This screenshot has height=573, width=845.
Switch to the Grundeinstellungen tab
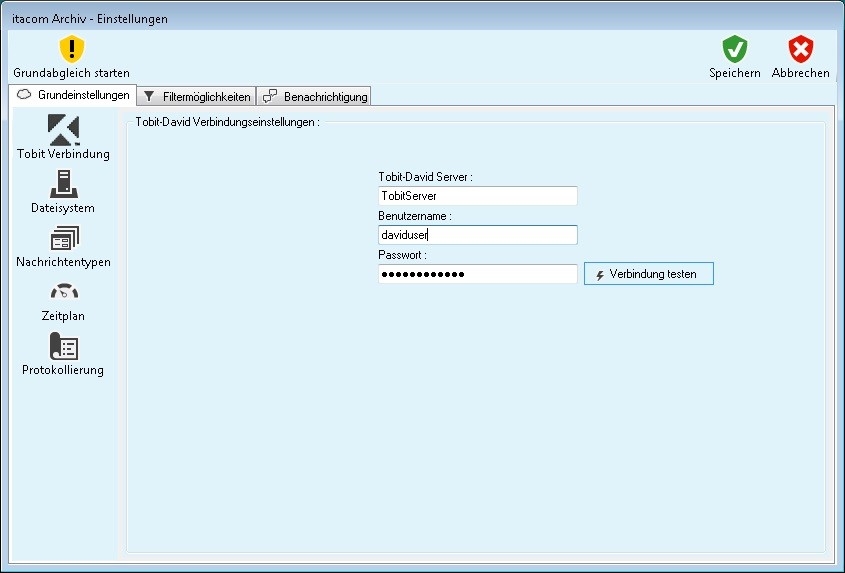click(73, 95)
